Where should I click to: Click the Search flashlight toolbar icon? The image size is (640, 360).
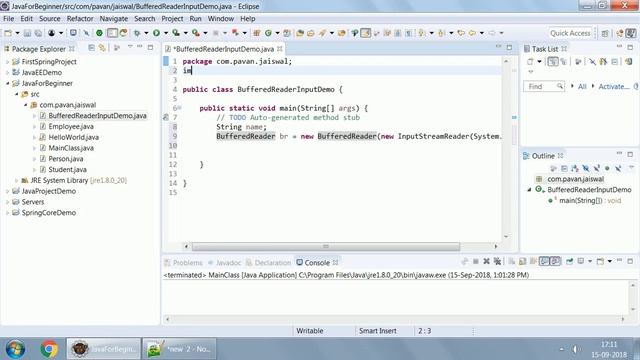[322, 33]
